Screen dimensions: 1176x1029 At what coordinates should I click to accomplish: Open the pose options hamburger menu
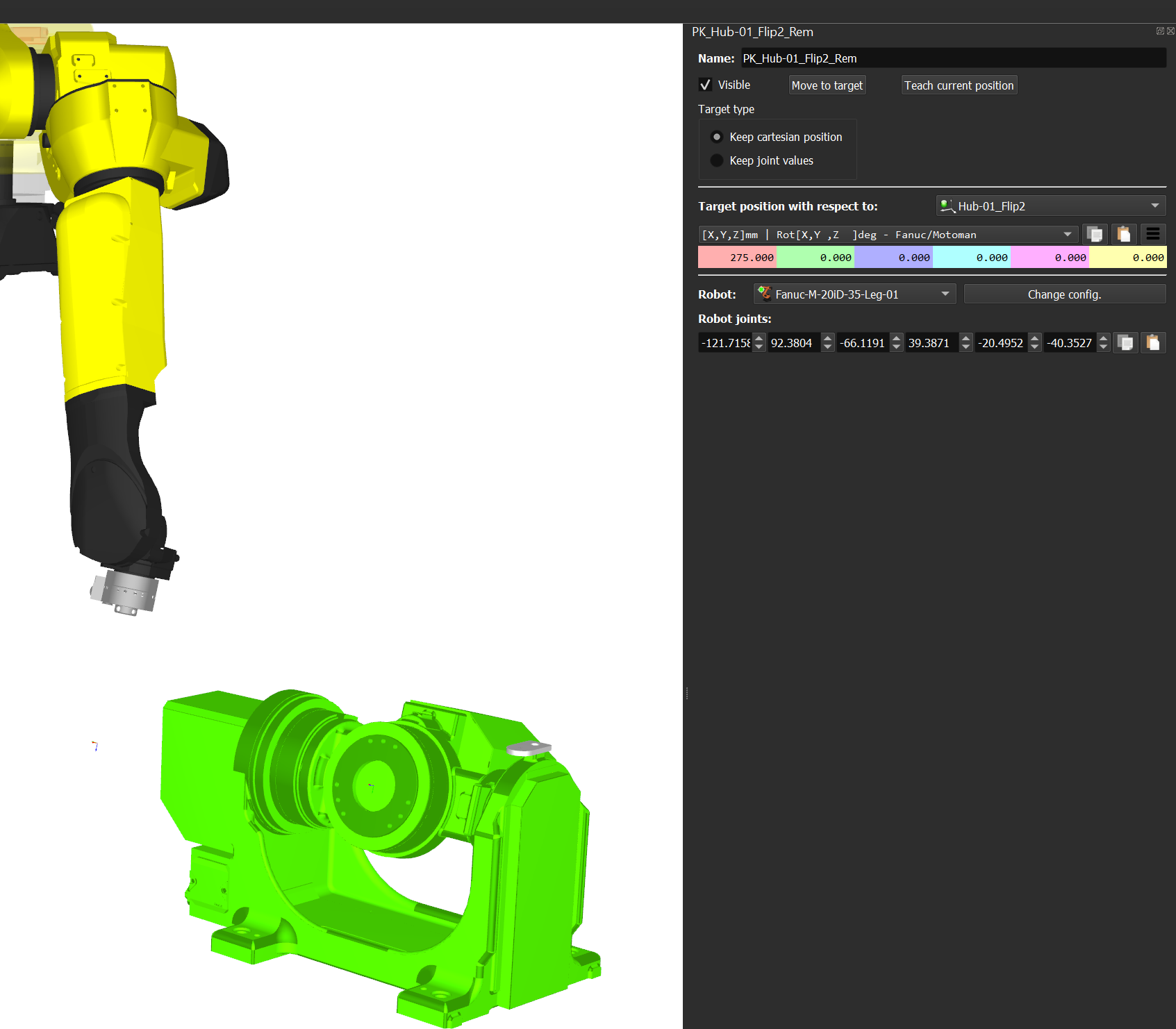(x=1153, y=235)
